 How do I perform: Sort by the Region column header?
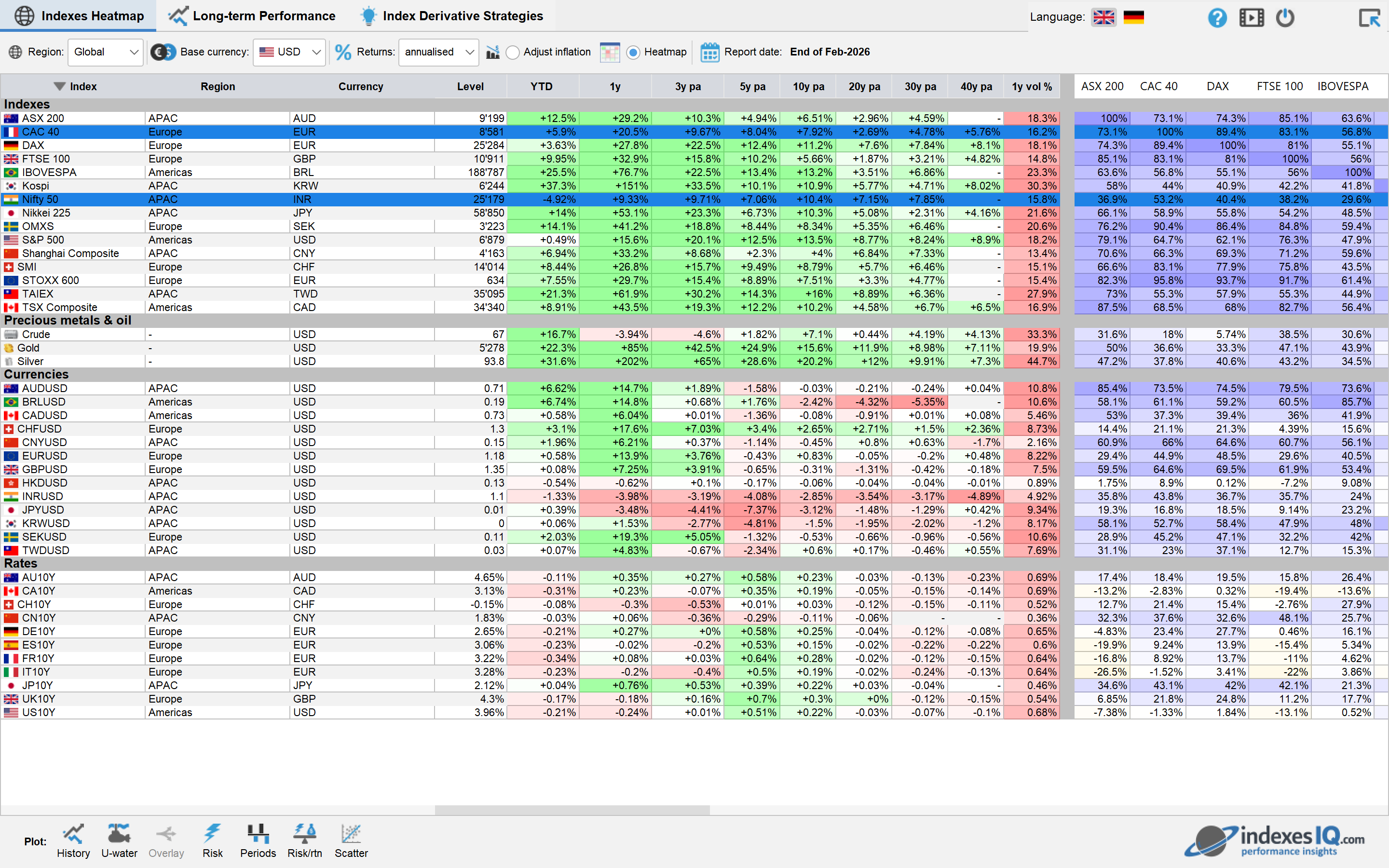tap(218, 87)
